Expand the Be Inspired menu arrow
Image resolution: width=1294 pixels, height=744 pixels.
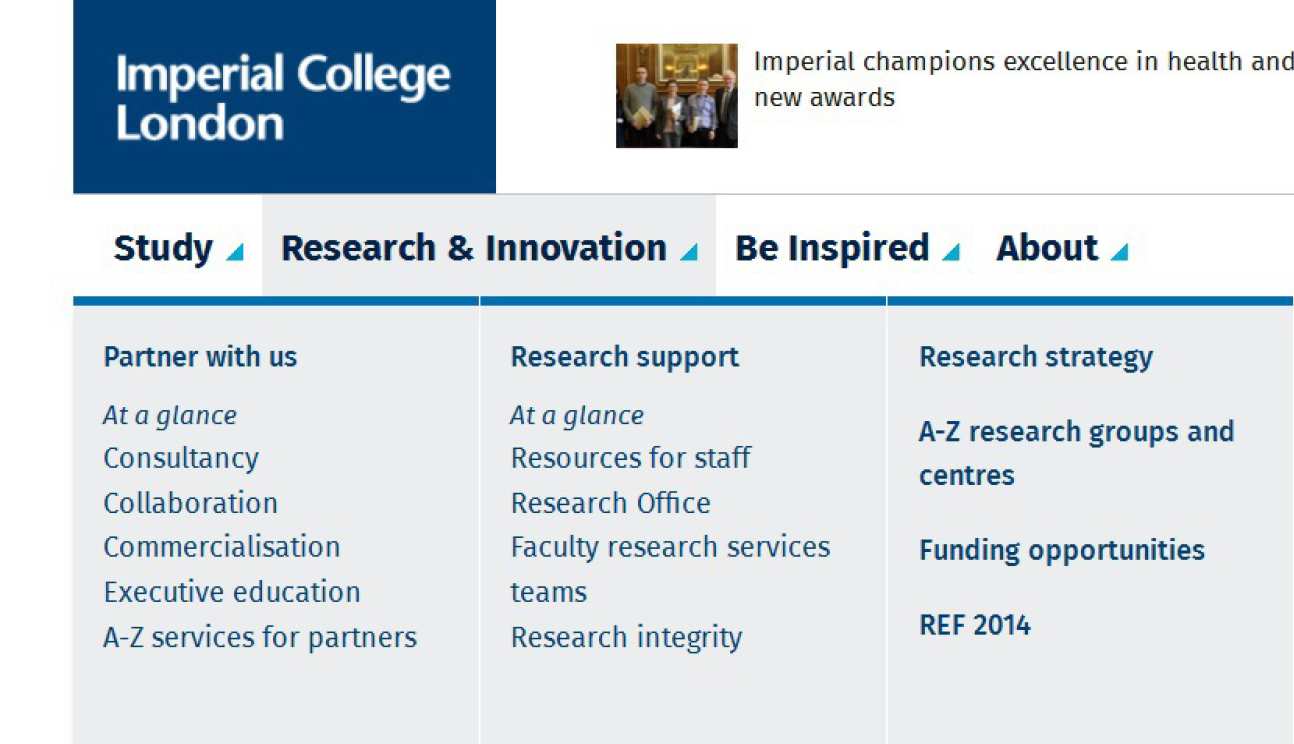[x=951, y=252]
